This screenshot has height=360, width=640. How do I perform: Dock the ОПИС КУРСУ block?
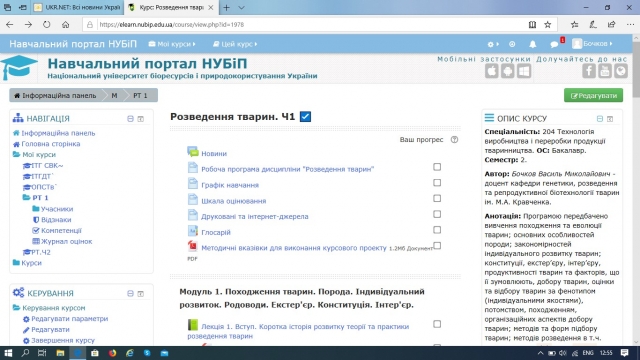(x=610, y=119)
